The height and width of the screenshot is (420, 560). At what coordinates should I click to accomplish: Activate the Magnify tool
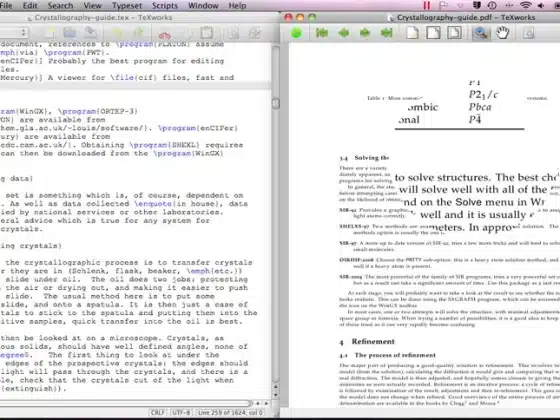(x=481, y=33)
